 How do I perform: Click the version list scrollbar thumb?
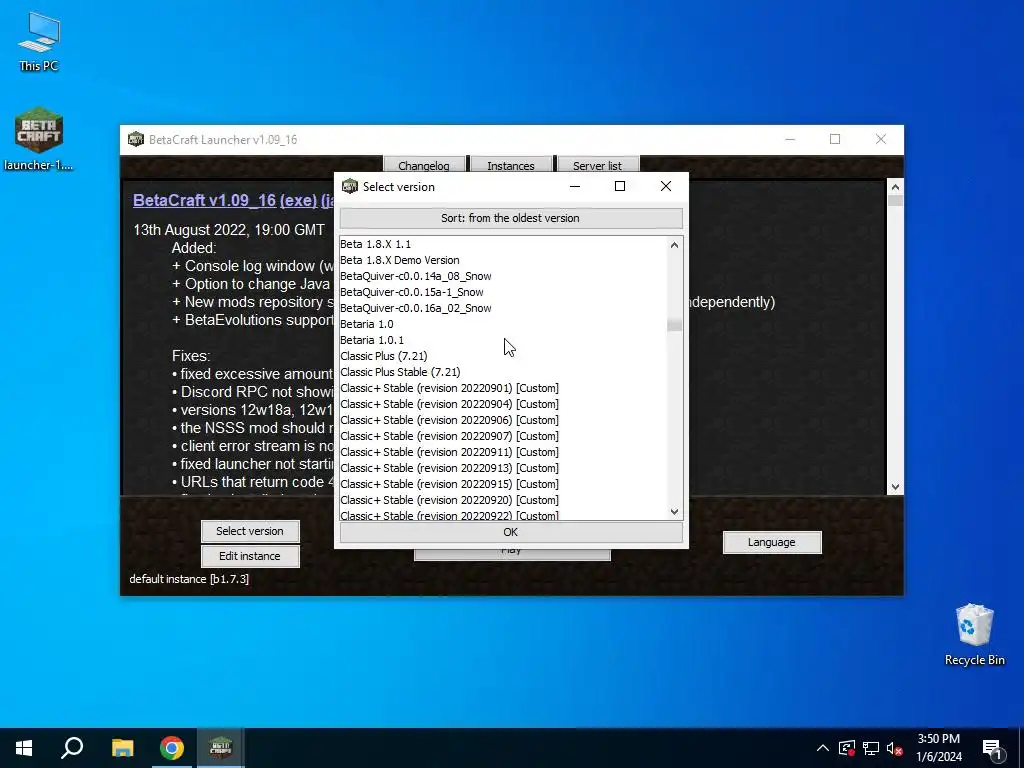tap(675, 325)
